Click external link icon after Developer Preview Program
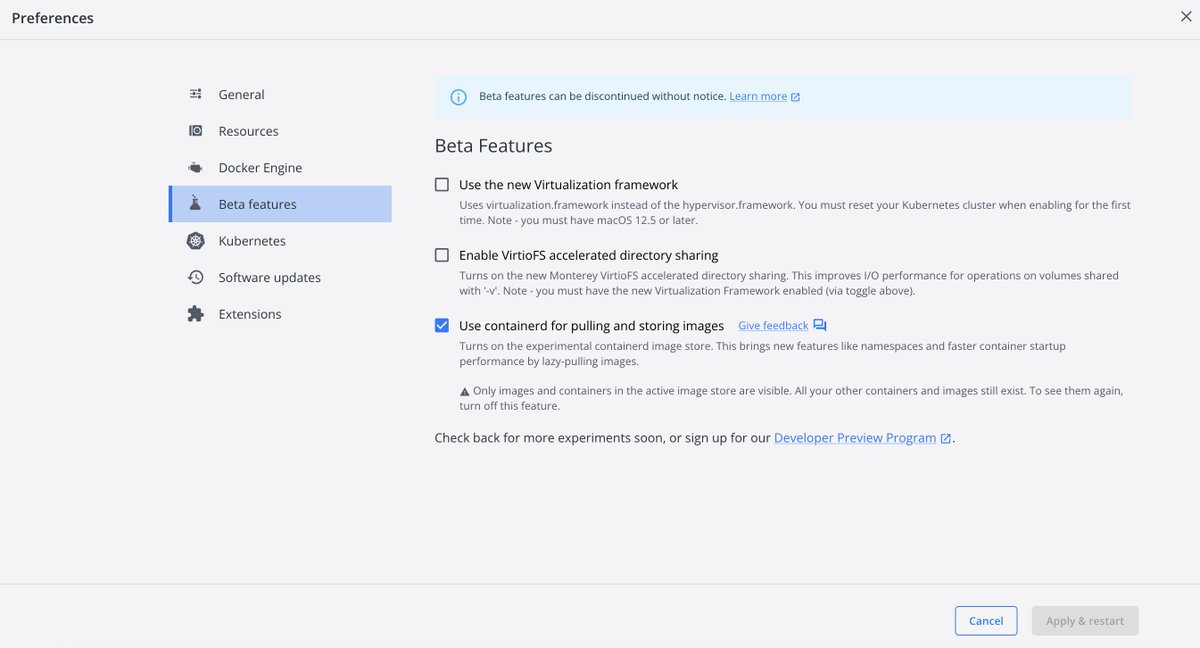Screen dimensions: 1200x648 point(946,438)
